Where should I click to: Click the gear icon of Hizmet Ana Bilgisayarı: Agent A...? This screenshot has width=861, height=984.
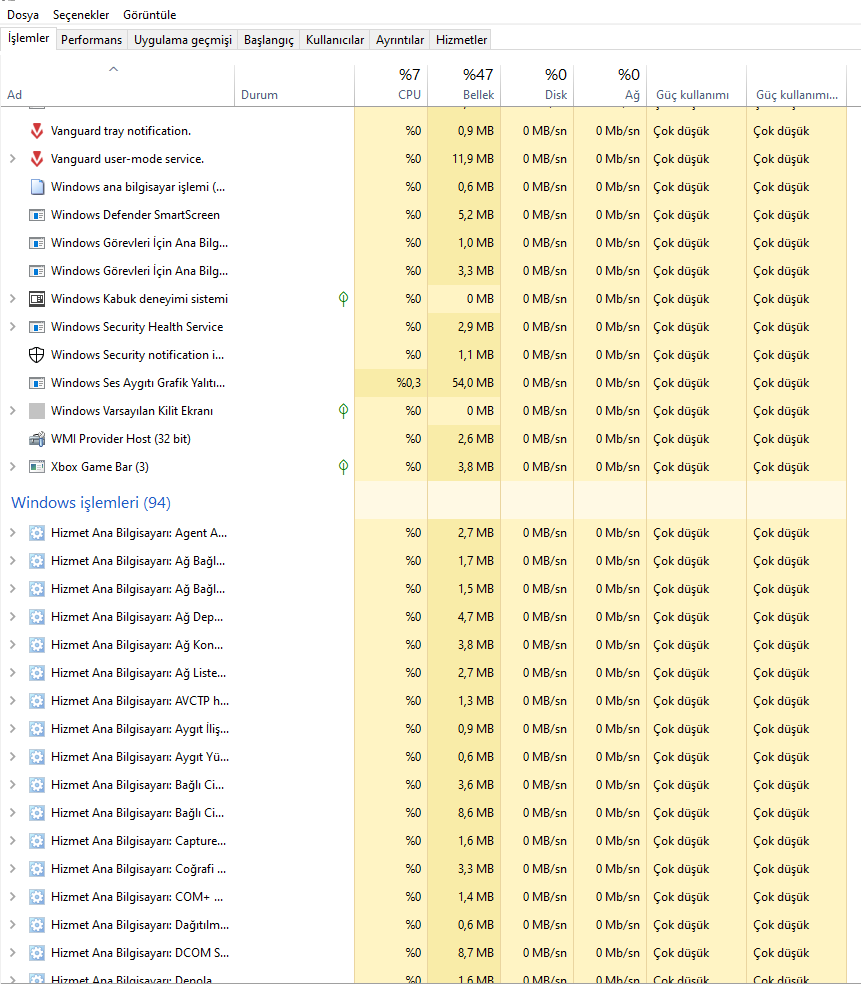(37, 533)
